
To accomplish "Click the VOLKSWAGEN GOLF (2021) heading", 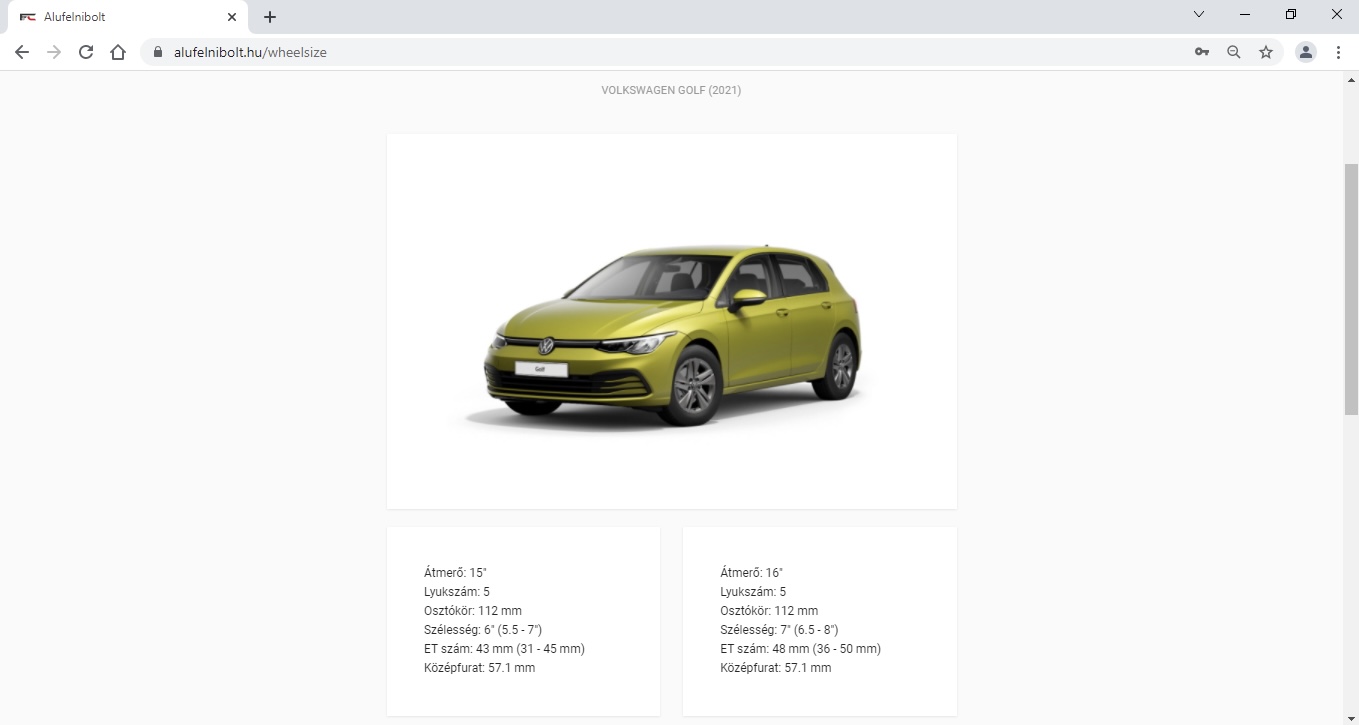I will tap(671, 90).
